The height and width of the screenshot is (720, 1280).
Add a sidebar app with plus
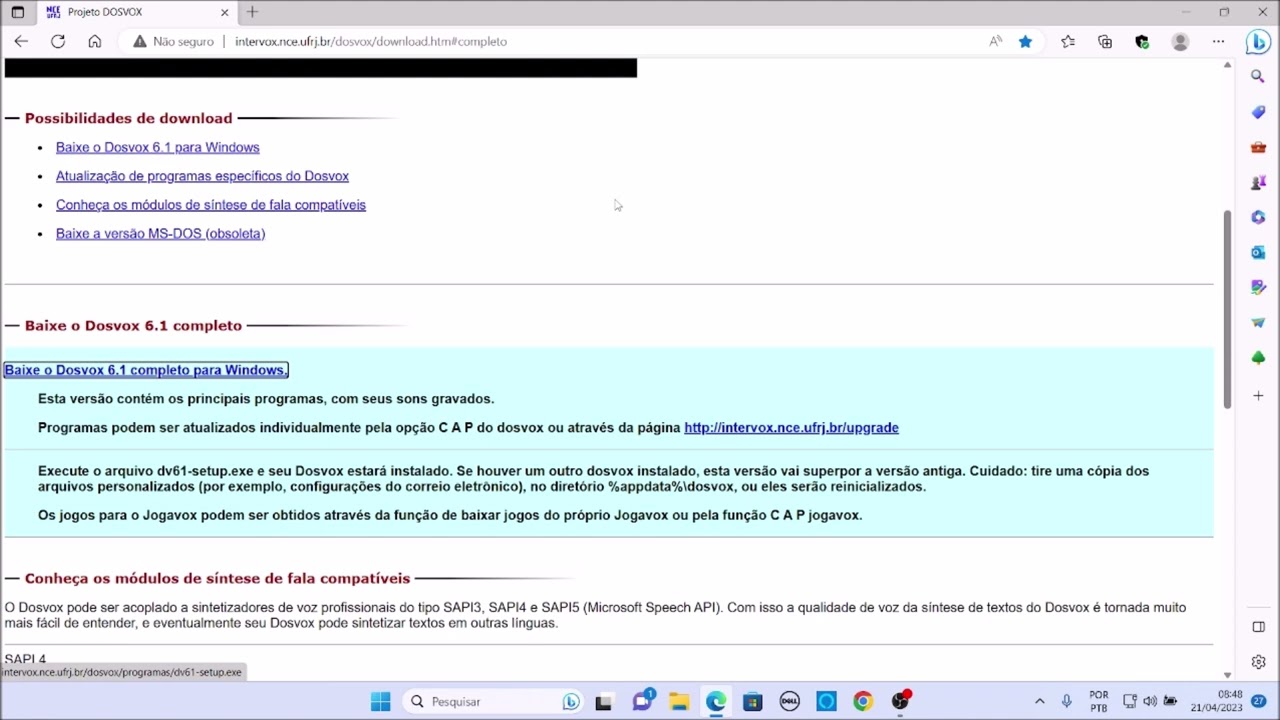click(1258, 396)
